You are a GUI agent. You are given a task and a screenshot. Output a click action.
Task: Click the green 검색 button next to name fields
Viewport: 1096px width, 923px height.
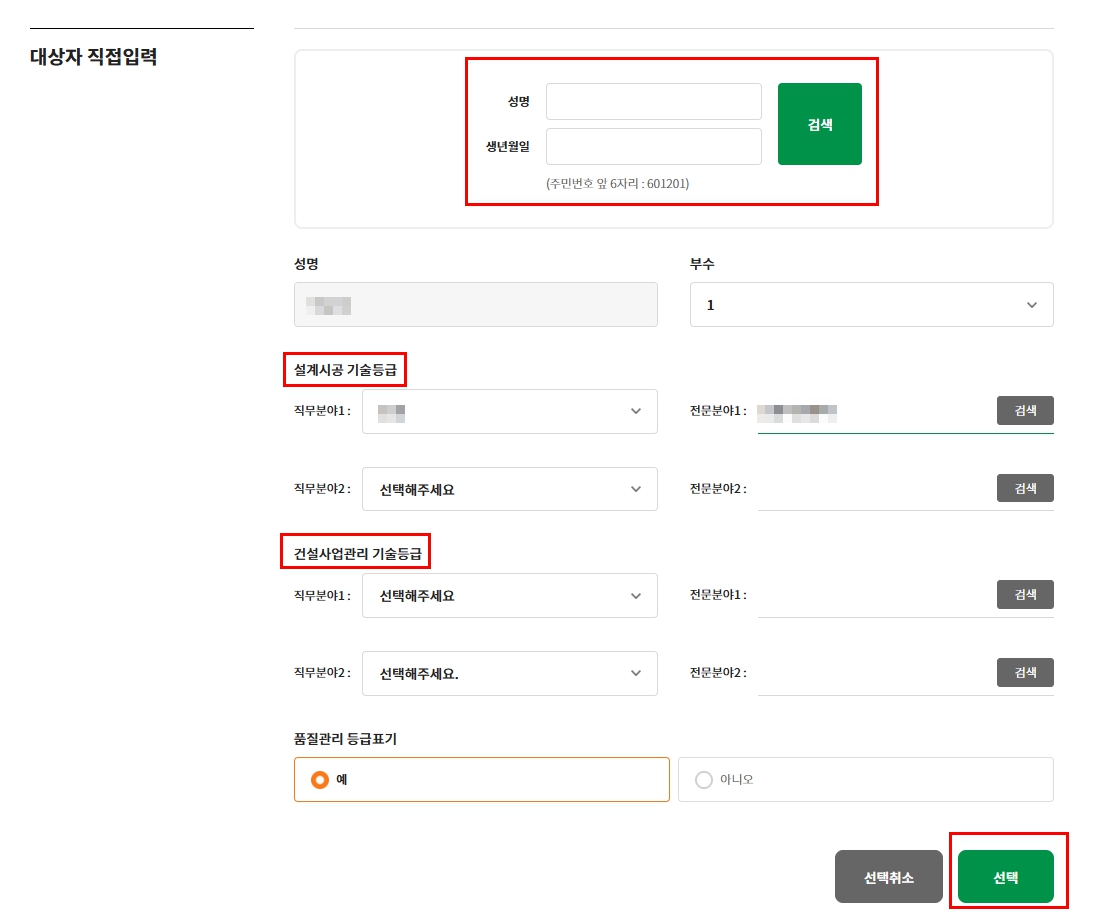(x=819, y=123)
